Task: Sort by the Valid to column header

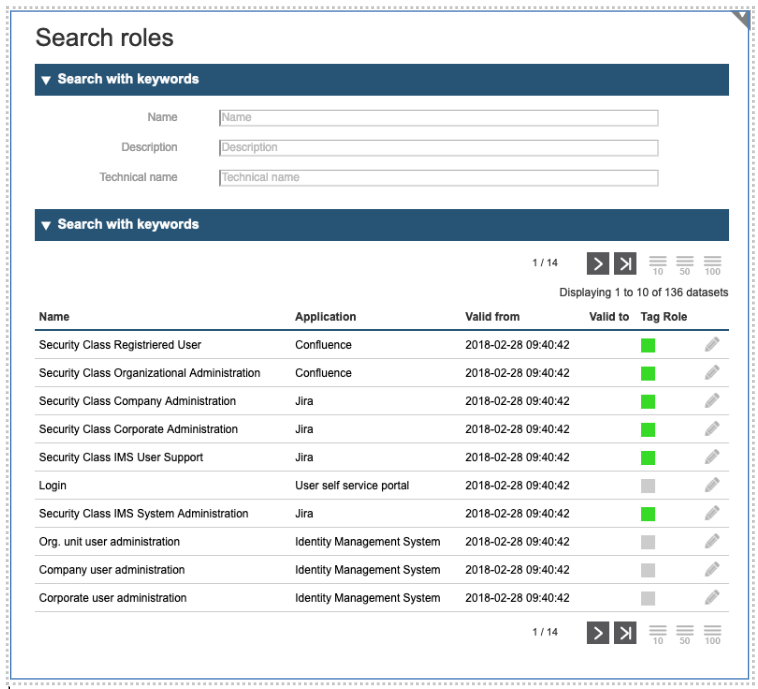Action: point(609,317)
